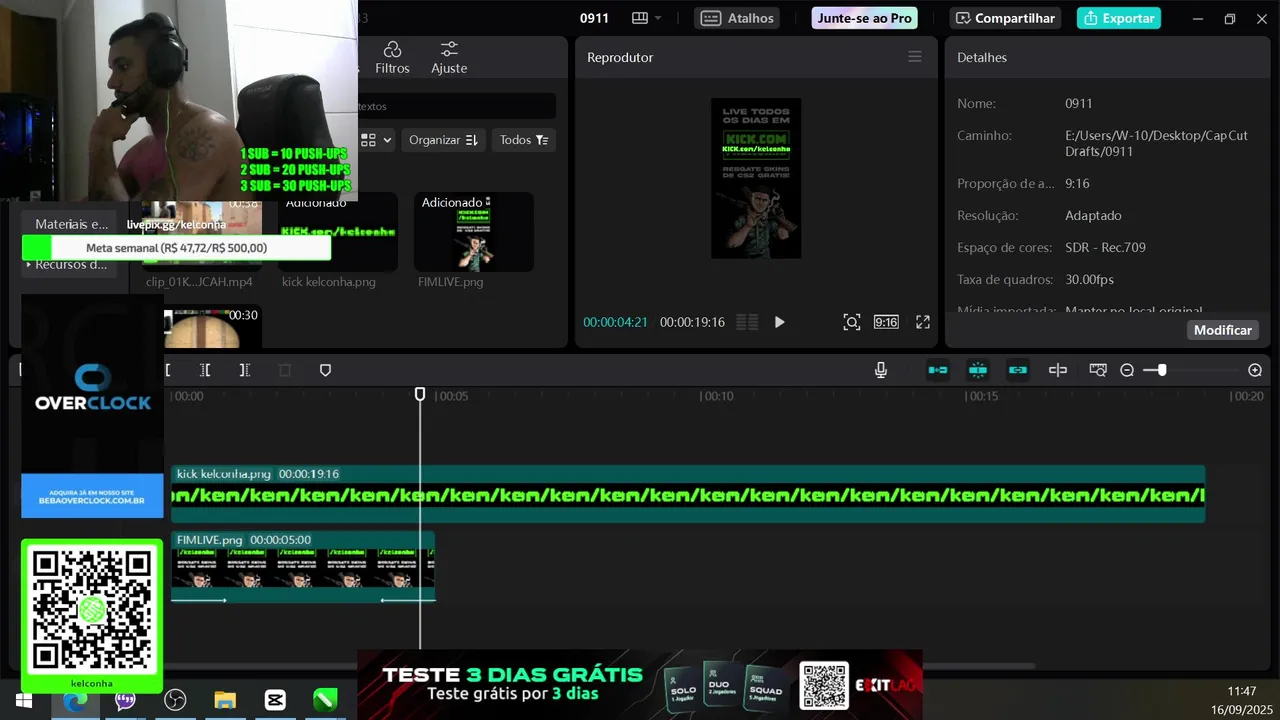1280x720 pixels.
Task: Open the purple chat app in the taskbar
Action: click(125, 700)
